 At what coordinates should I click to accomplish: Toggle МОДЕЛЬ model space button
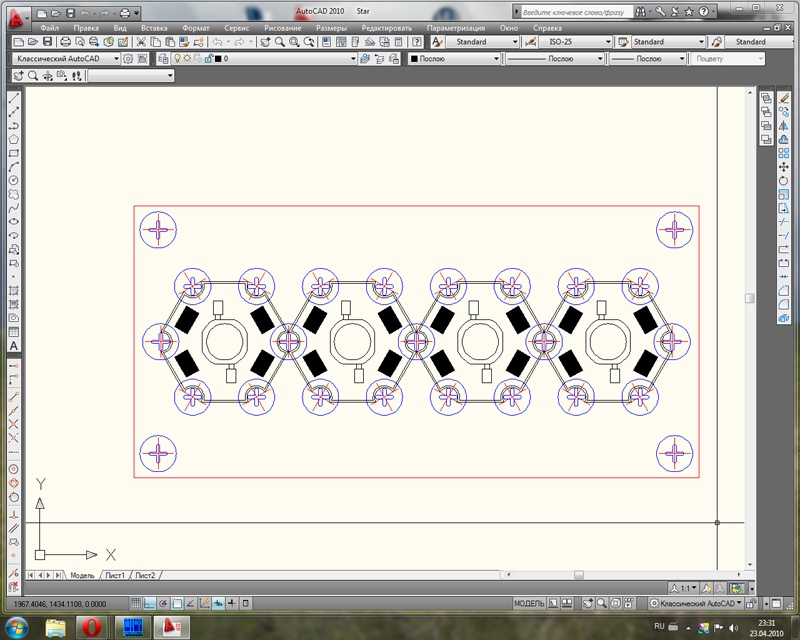tap(528, 604)
